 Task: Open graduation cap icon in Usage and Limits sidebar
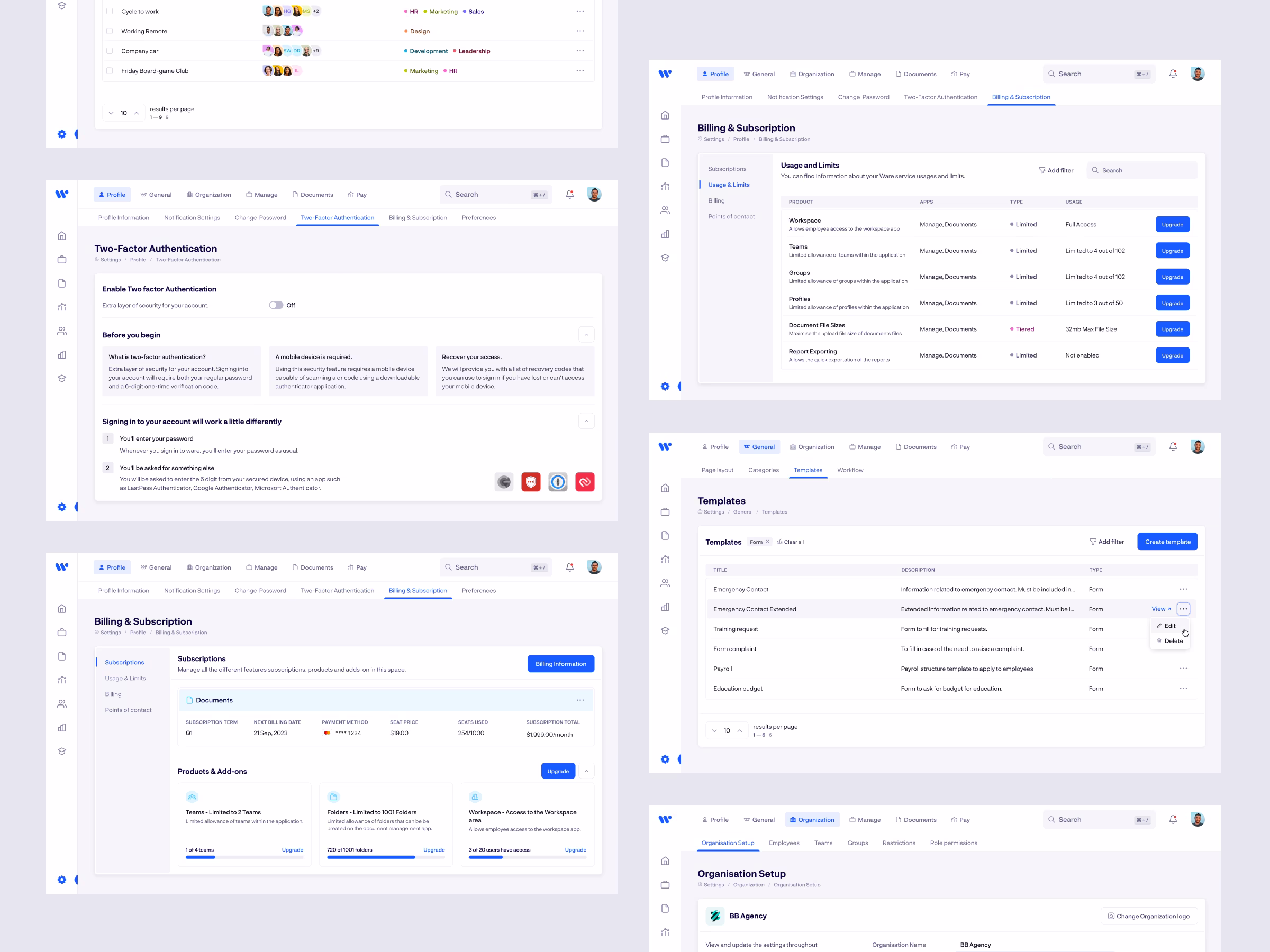pyautogui.click(x=665, y=258)
